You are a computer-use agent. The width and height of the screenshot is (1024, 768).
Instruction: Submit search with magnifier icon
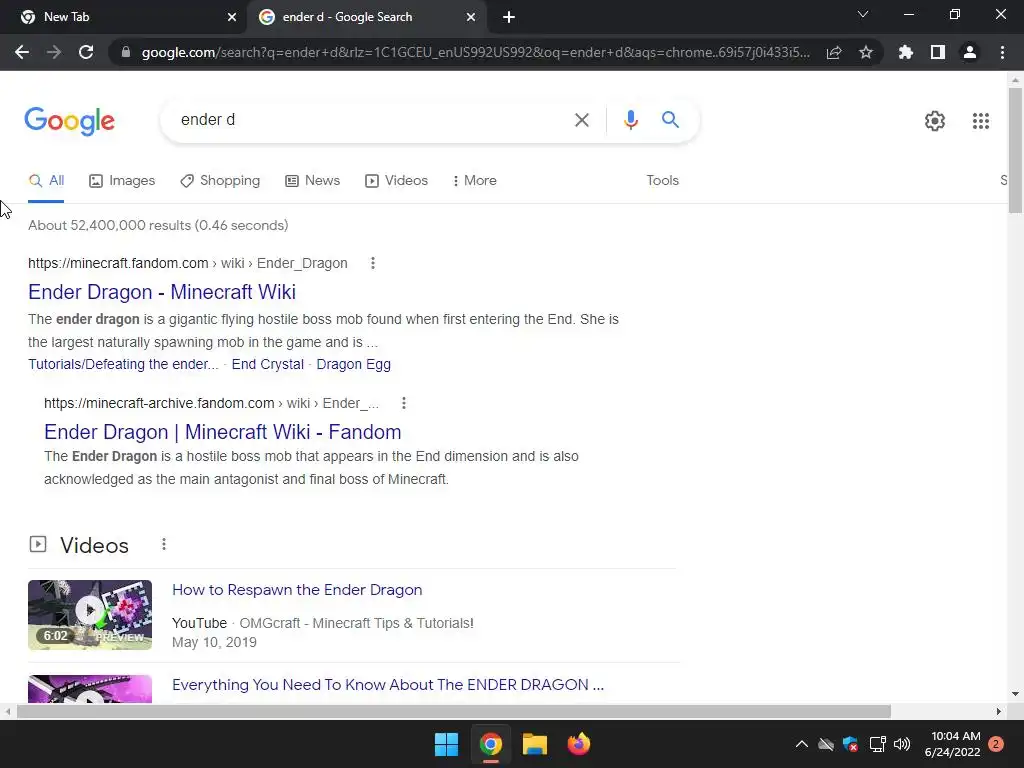pyautogui.click(x=670, y=120)
